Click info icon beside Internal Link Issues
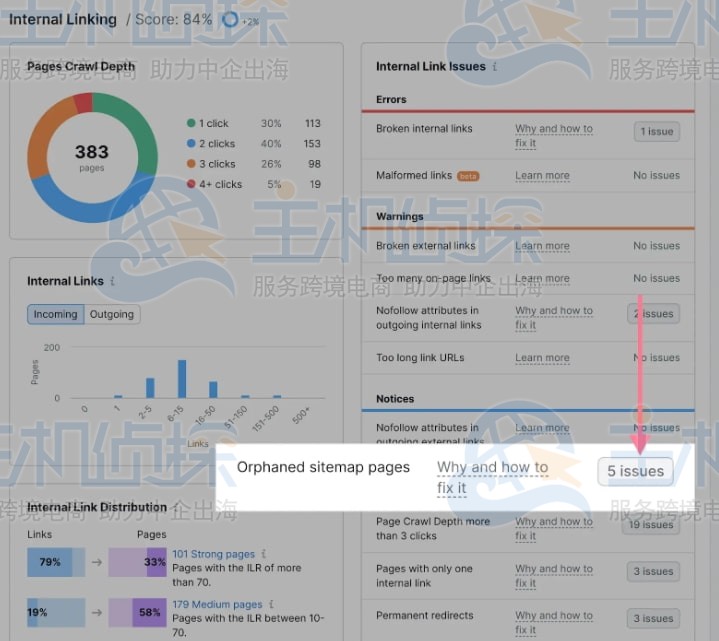The image size is (719, 641). [x=495, y=67]
